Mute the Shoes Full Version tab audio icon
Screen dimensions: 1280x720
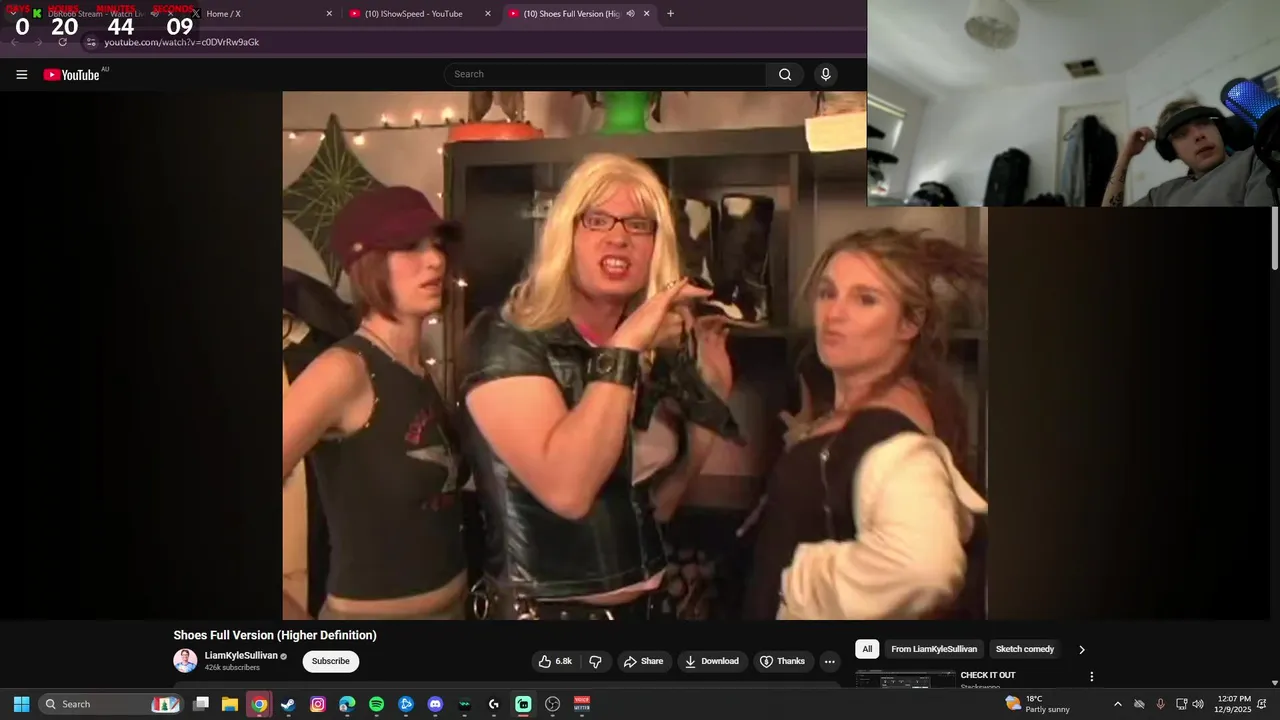[x=631, y=14]
